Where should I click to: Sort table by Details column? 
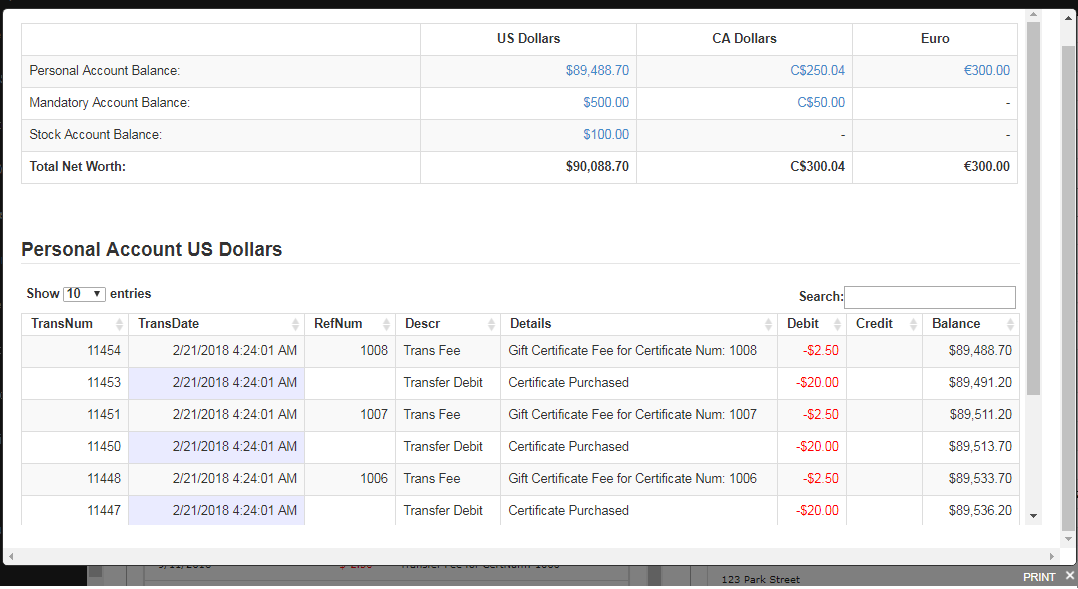[639, 324]
